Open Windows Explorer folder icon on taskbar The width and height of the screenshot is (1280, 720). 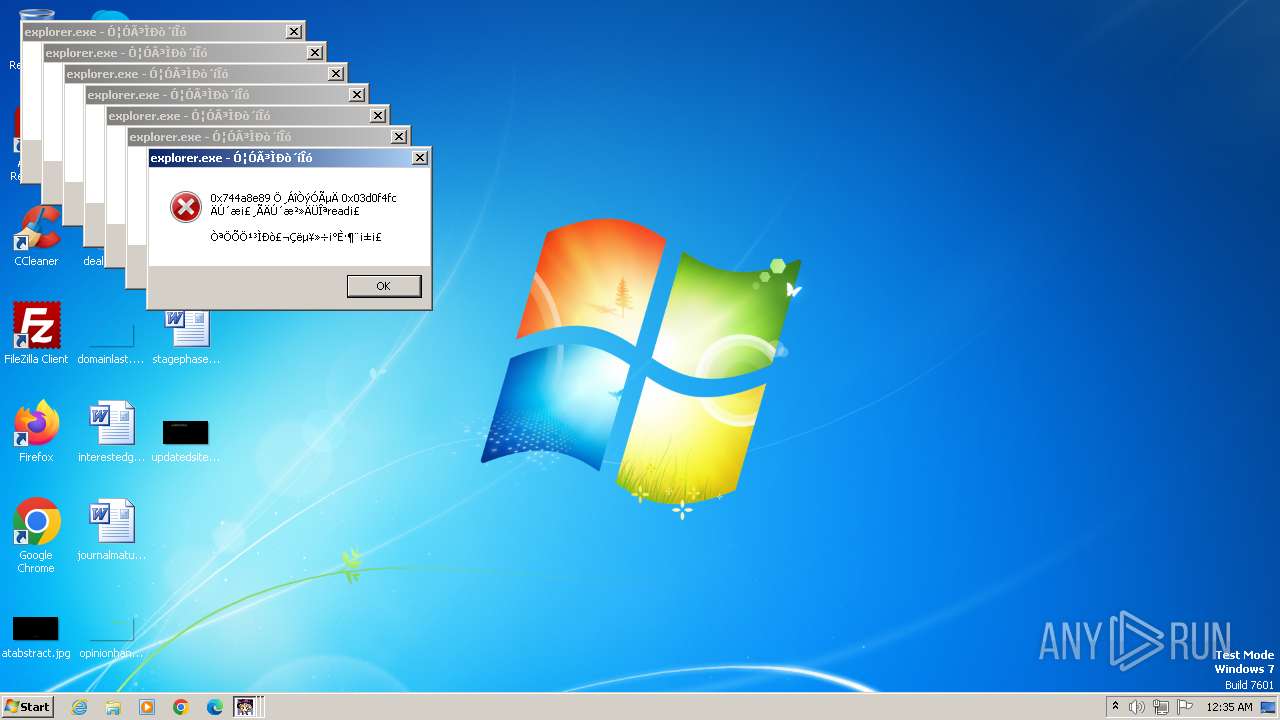(113, 707)
